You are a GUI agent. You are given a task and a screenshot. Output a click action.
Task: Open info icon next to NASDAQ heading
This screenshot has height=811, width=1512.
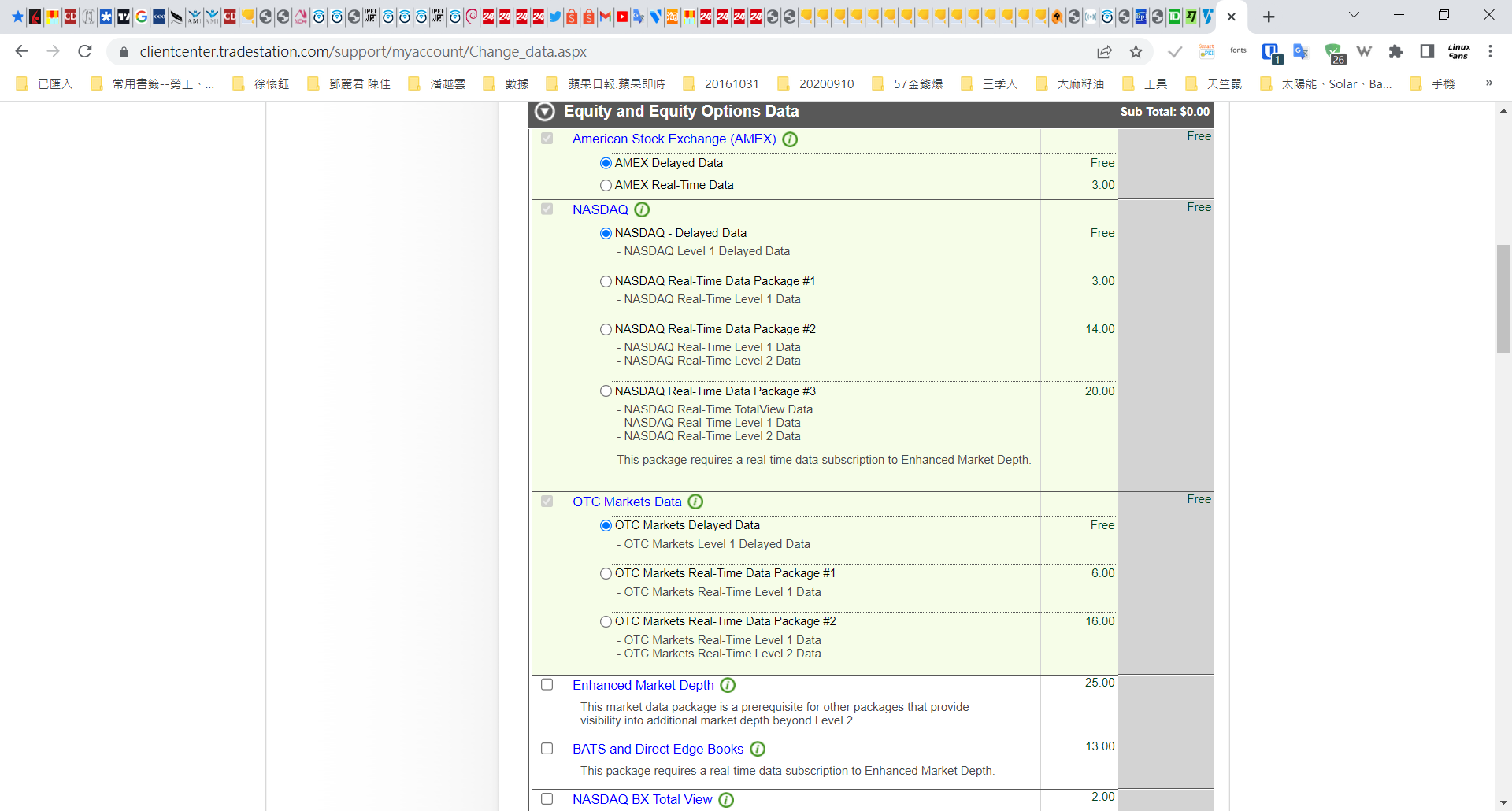pos(642,209)
